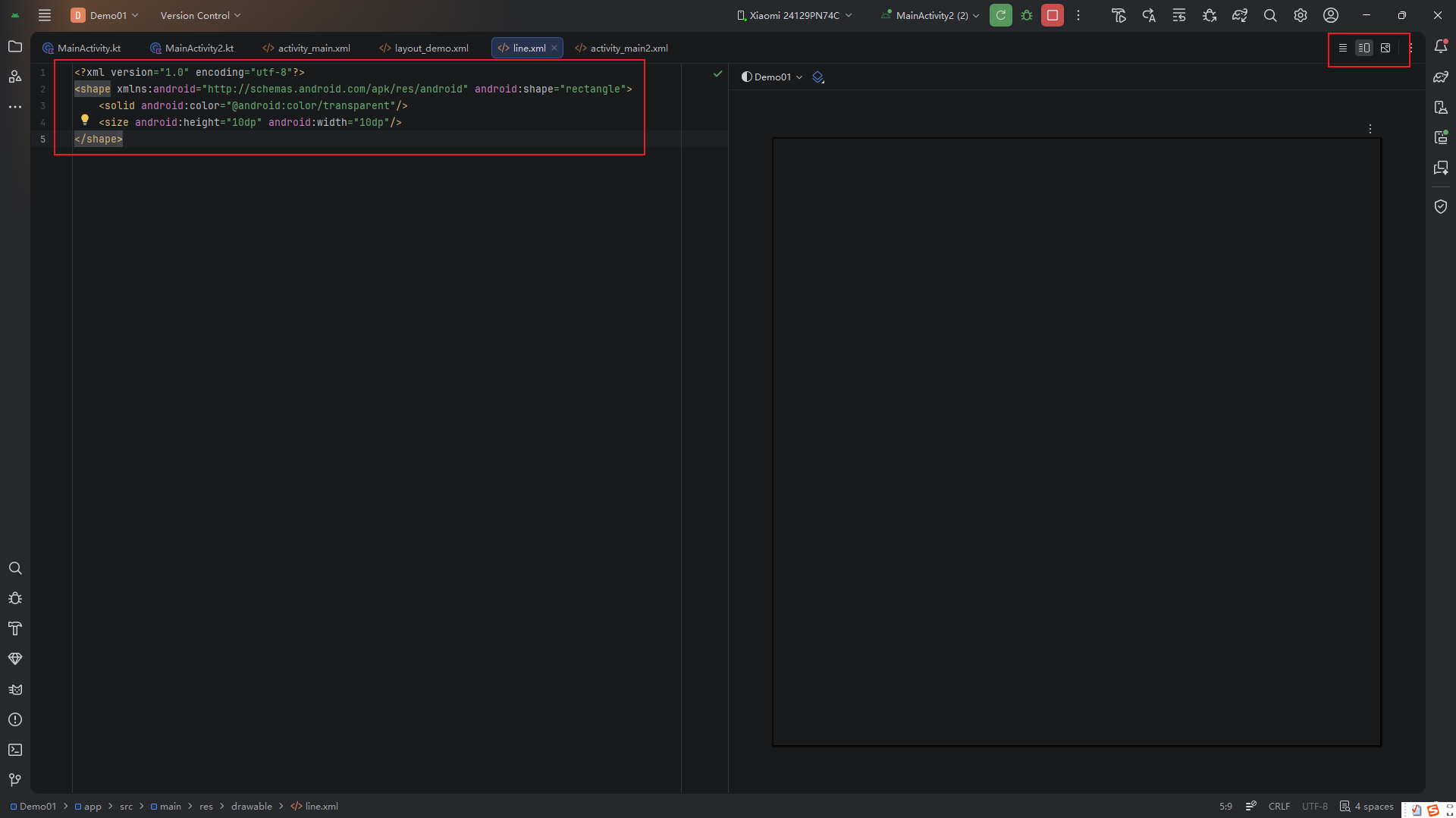This screenshot has height=818, width=1456.
Task: Change CRLF line separator setting
Action: click(x=1279, y=807)
